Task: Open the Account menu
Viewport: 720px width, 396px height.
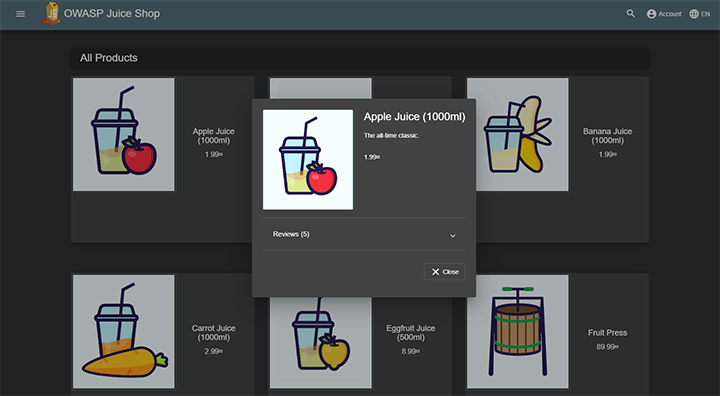Action: (x=664, y=14)
